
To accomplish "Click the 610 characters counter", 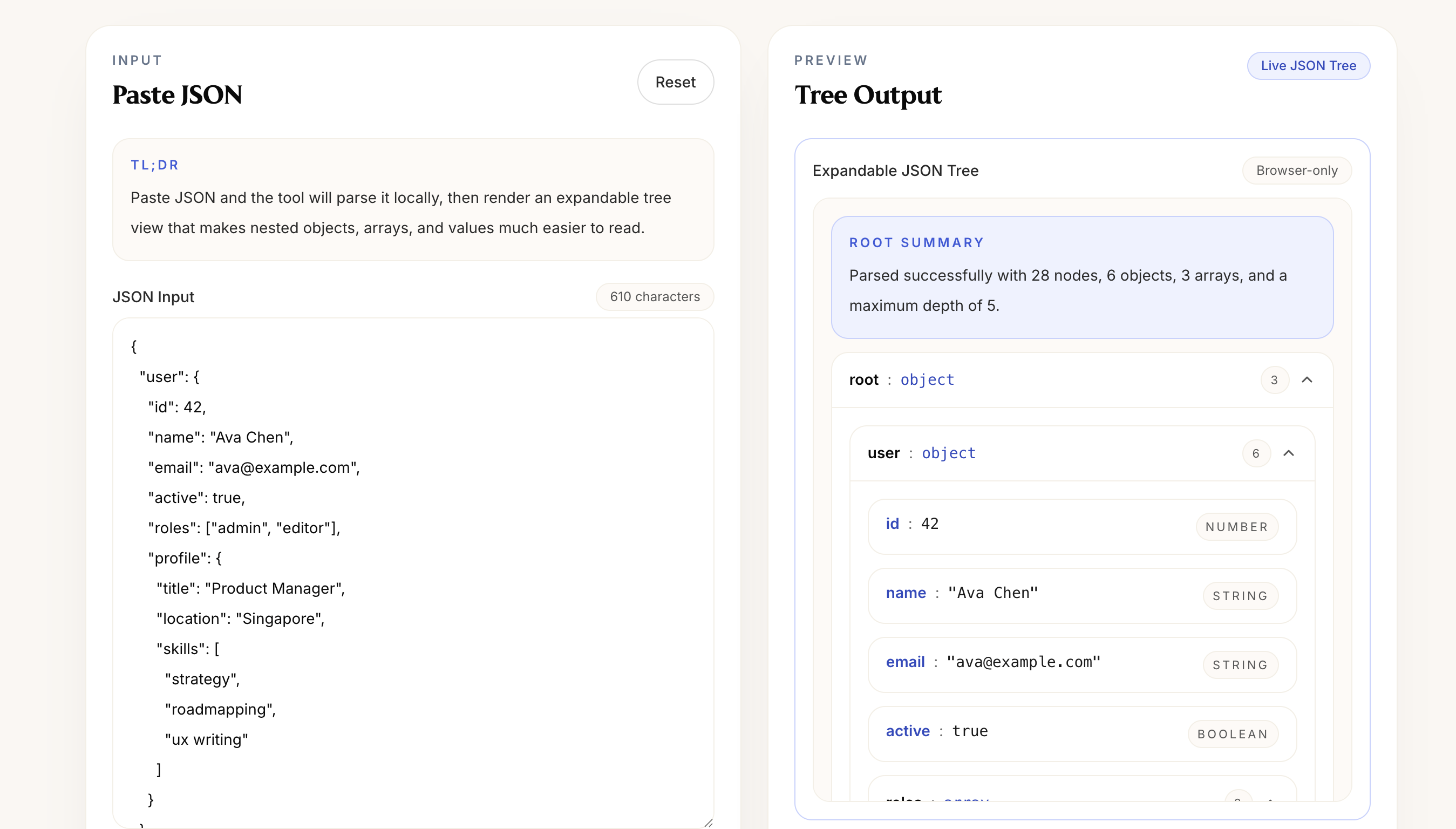I will [655, 297].
